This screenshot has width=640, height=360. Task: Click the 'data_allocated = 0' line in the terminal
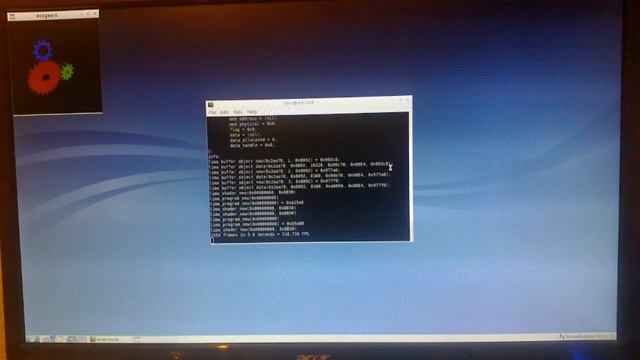click(x=253, y=140)
